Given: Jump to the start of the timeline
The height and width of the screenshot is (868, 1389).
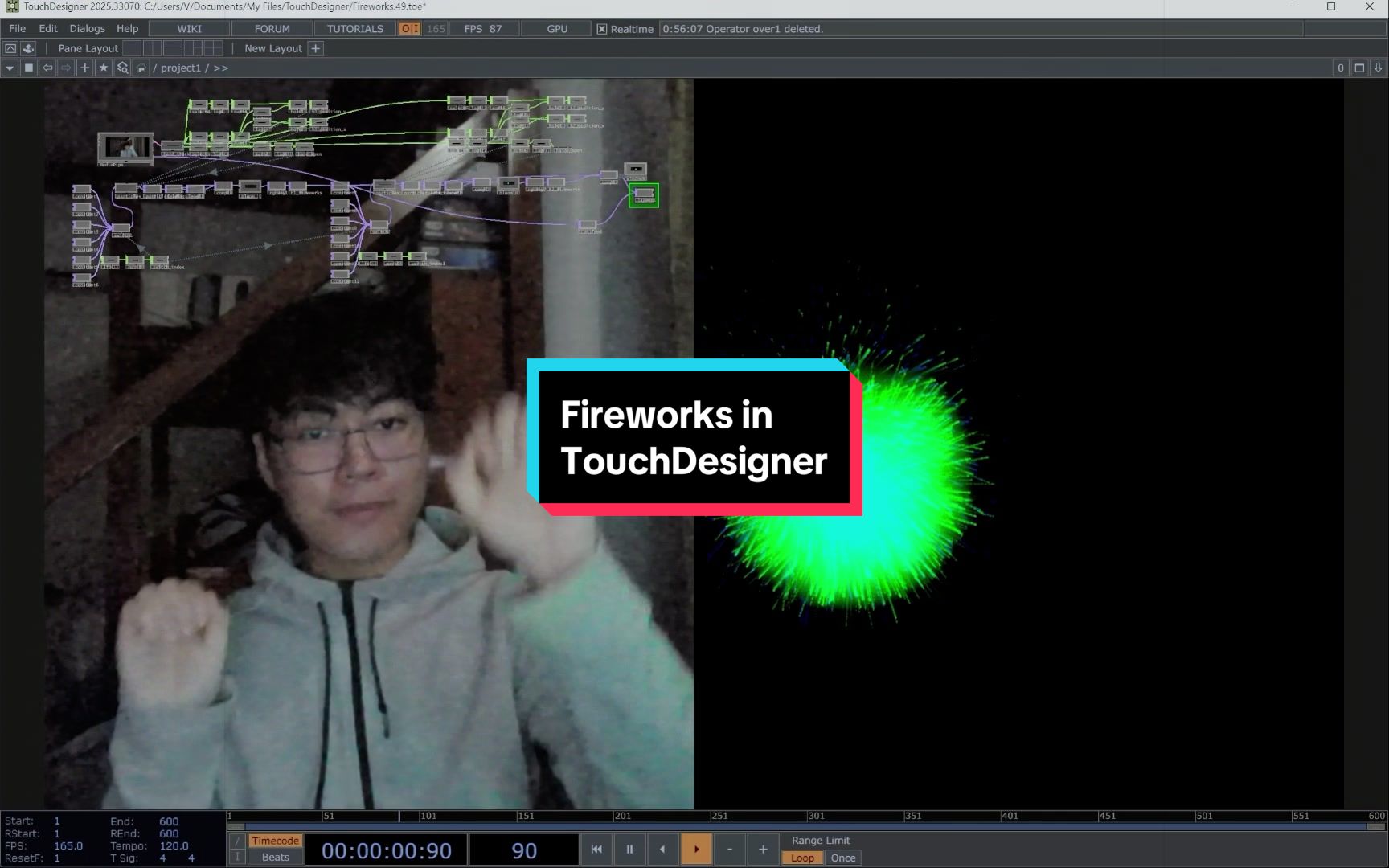Looking at the screenshot, I should coord(596,850).
